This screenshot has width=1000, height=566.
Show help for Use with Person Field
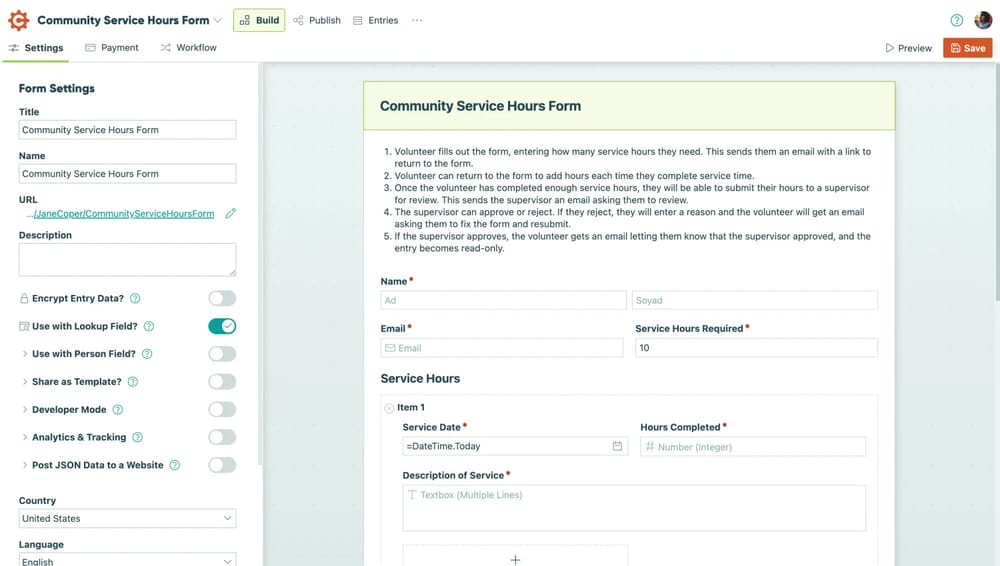147,354
